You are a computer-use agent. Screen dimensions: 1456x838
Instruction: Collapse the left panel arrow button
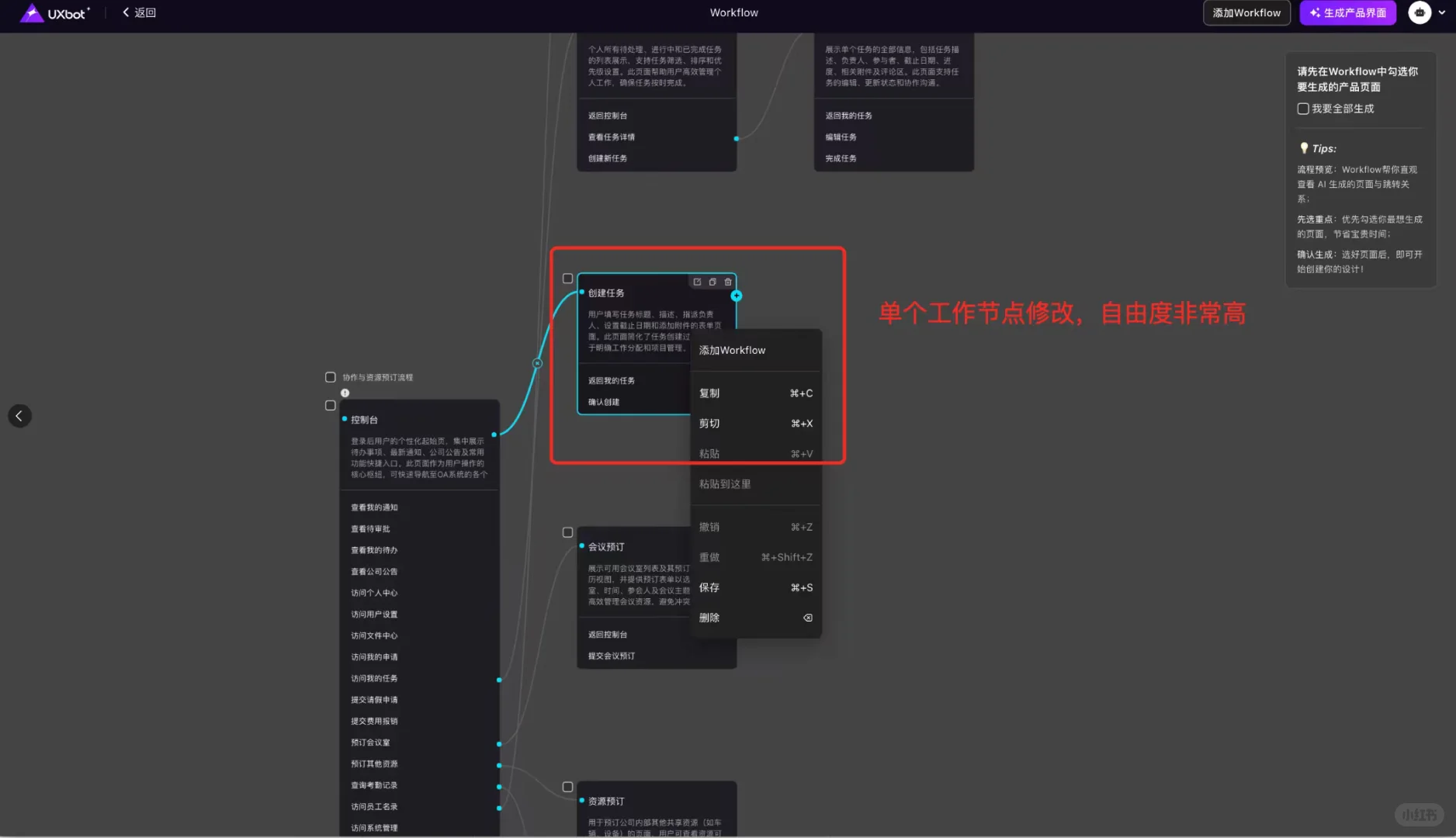pyautogui.click(x=19, y=416)
